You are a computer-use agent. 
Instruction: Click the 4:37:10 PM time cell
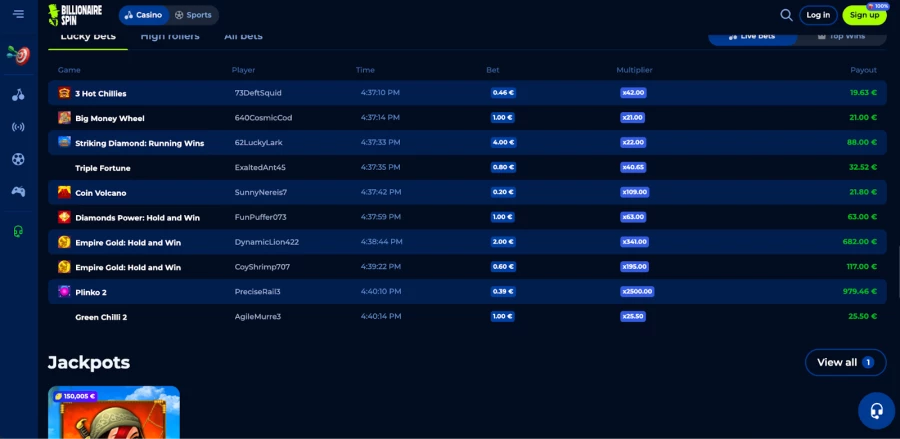(x=380, y=92)
